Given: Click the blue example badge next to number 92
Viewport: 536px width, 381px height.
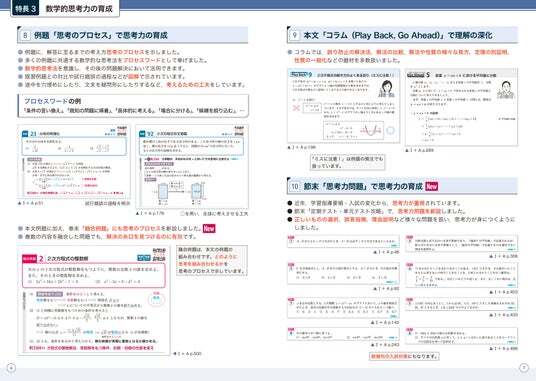Looking at the screenshot, I should 142,134.
